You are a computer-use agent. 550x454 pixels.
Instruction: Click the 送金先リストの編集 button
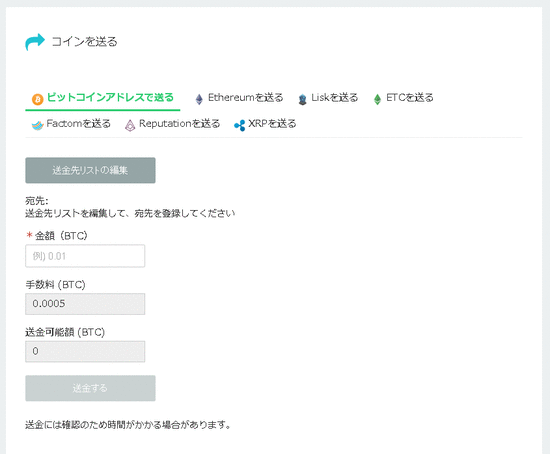tap(90, 170)
